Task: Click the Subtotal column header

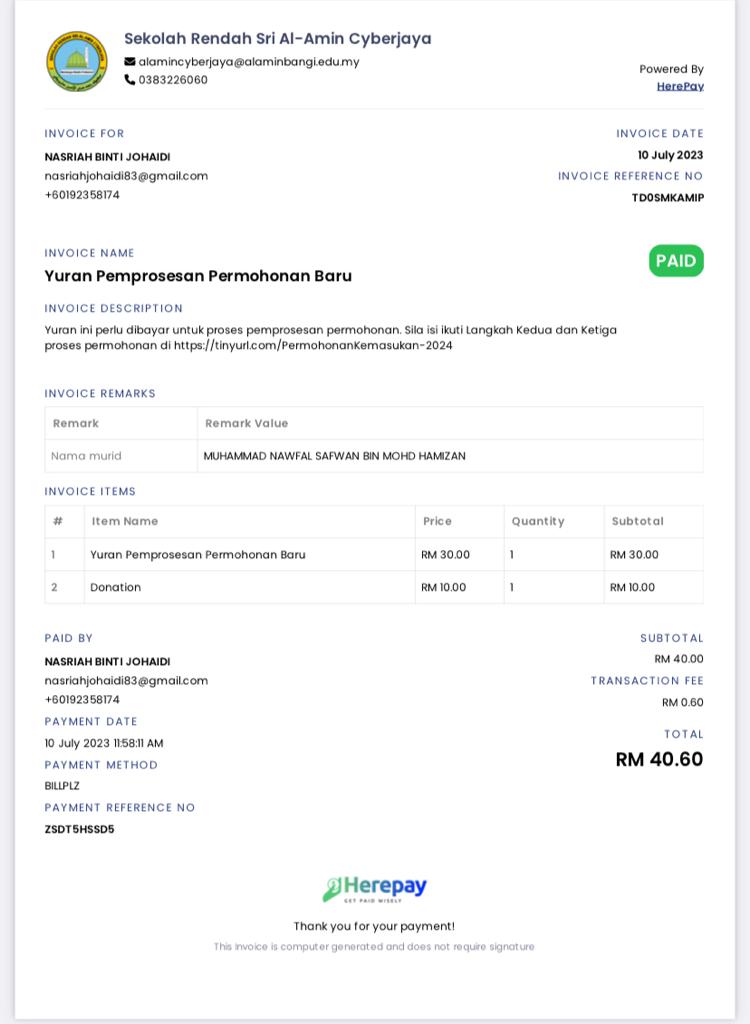Action: [x=638, y=521]
